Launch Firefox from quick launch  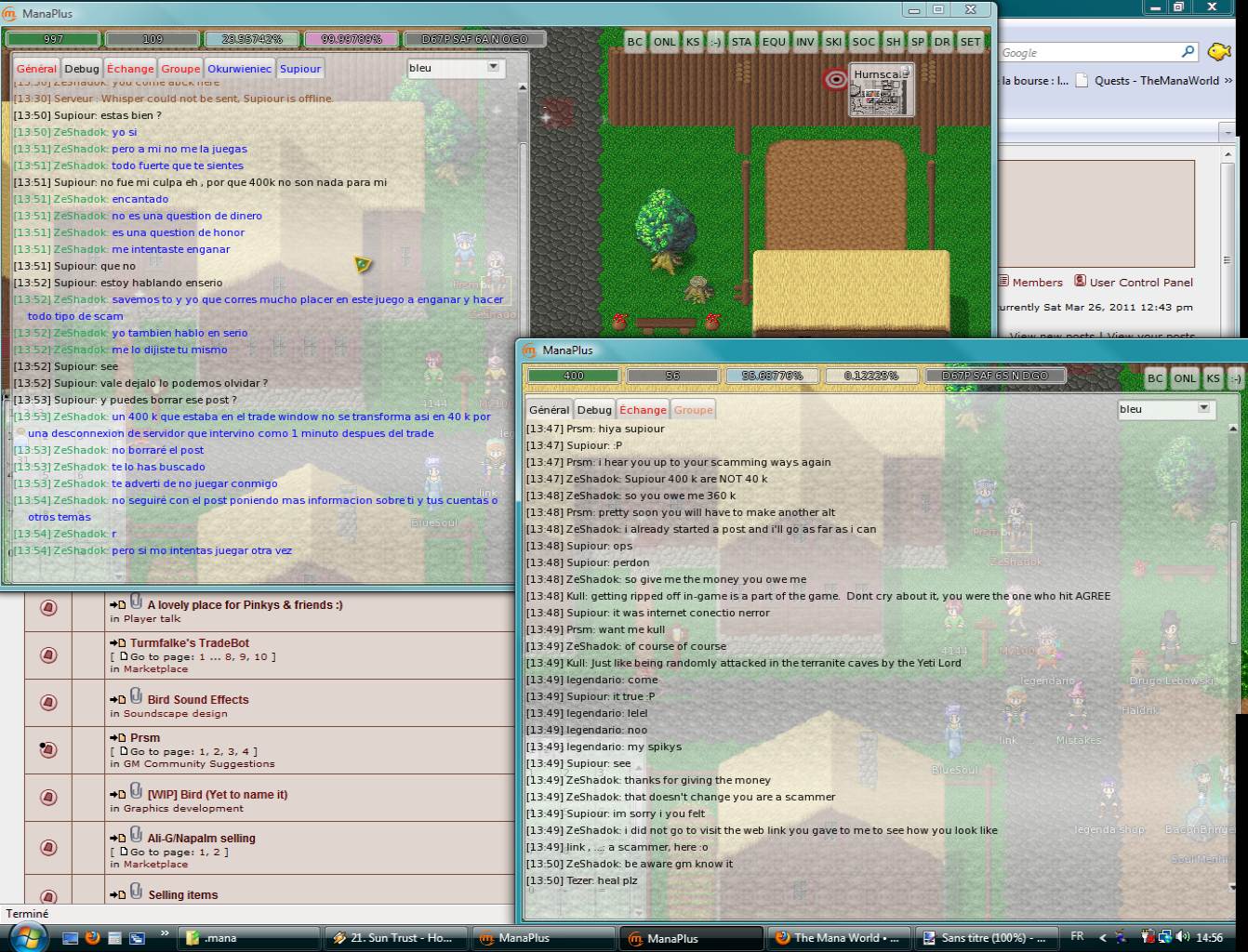[x=92, y=938]
